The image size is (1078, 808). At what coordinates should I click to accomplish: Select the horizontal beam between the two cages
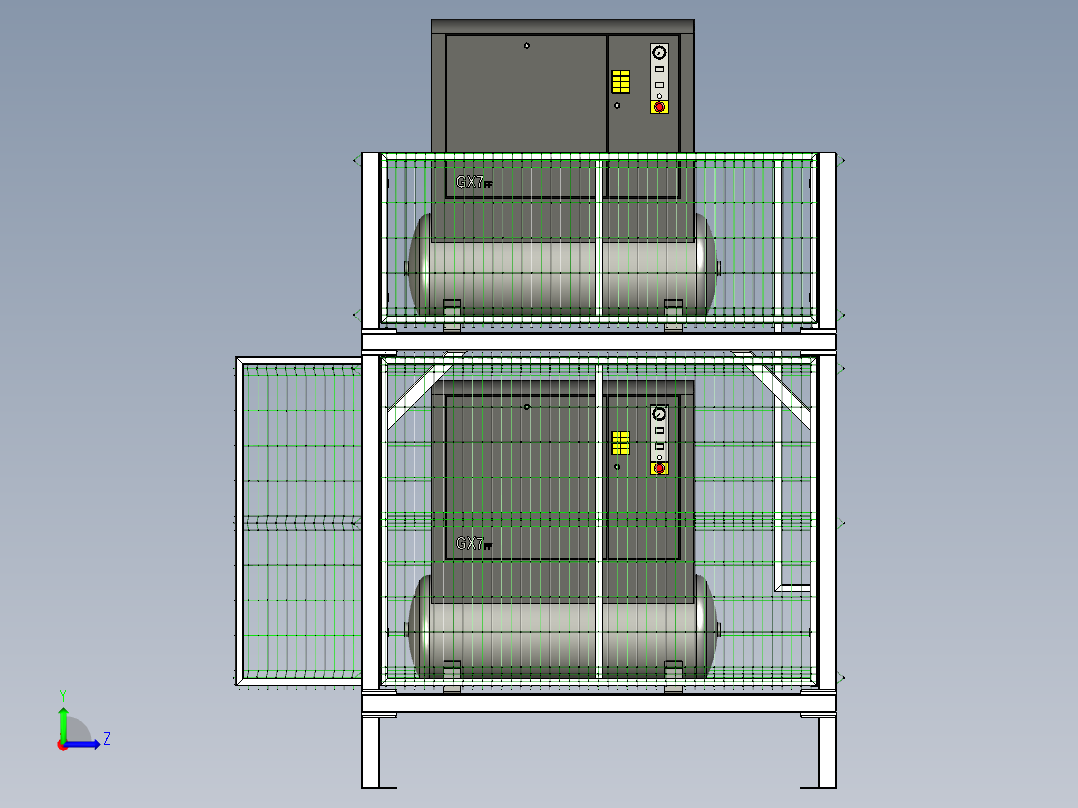pos(599,342)
